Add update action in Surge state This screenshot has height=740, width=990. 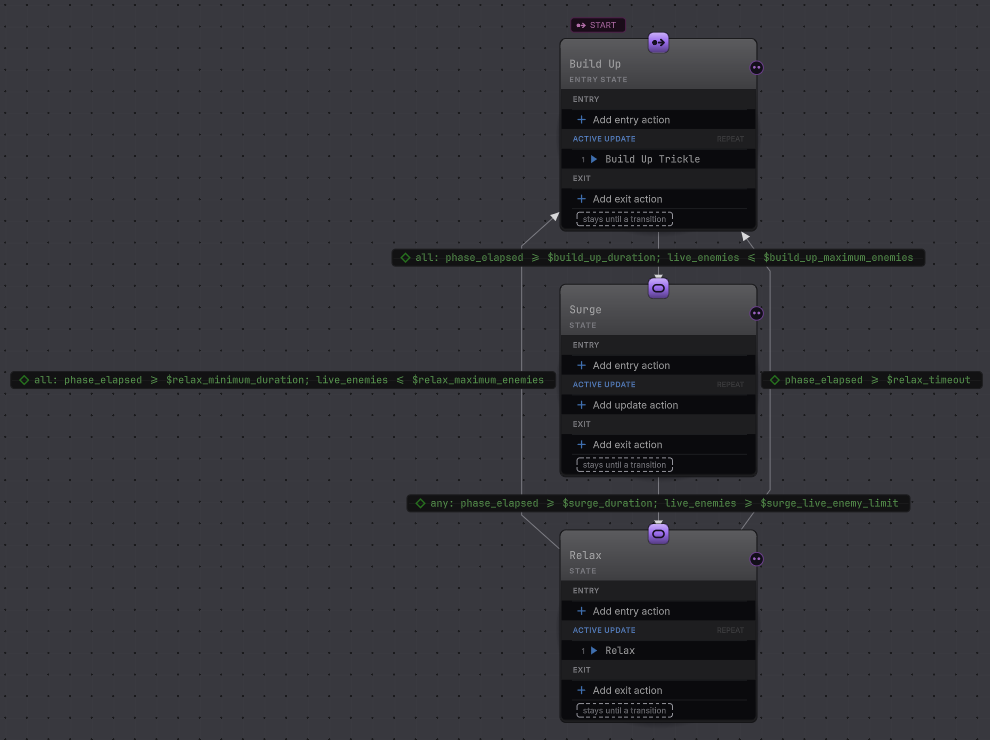[x=658, y=405]
